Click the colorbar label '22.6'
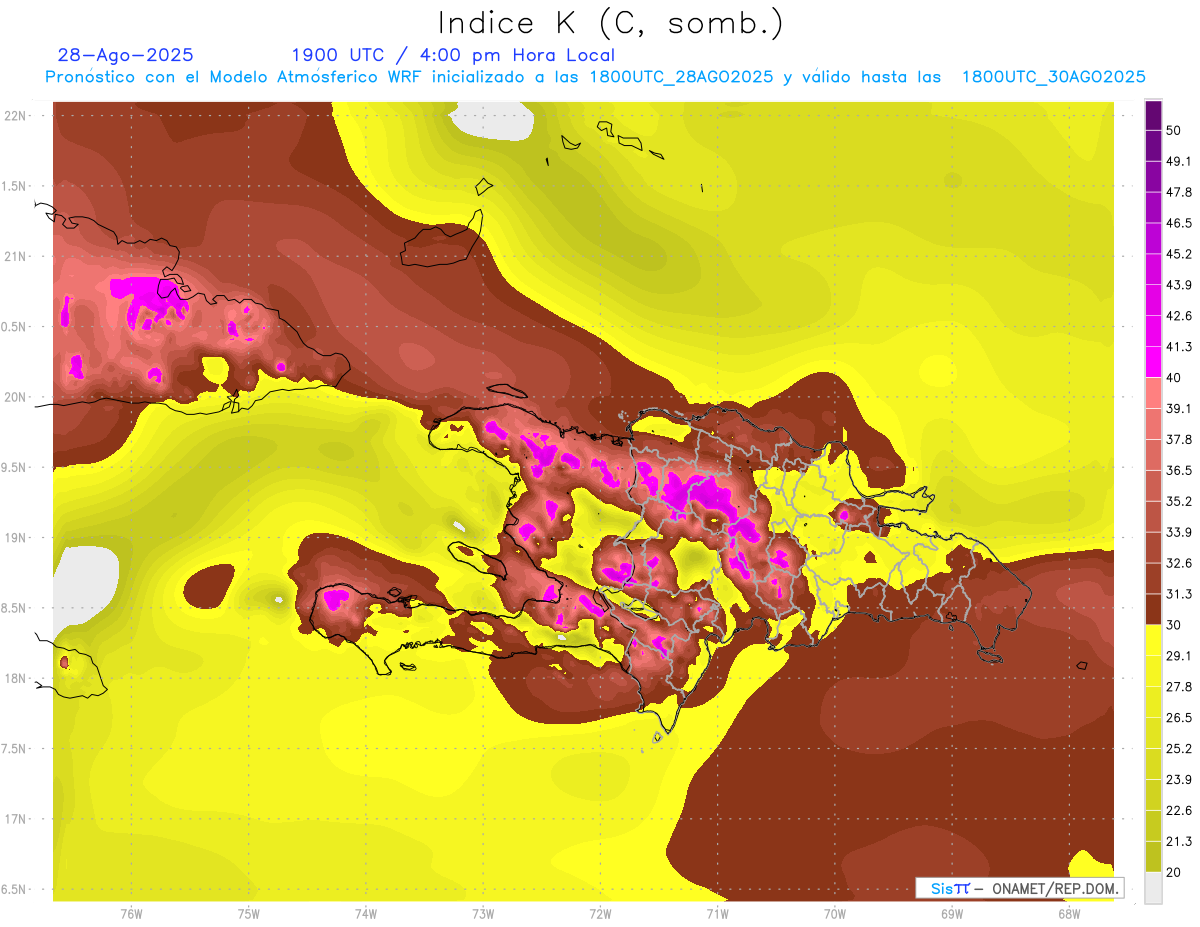The image size is (1200, 927). [1178, 810]
